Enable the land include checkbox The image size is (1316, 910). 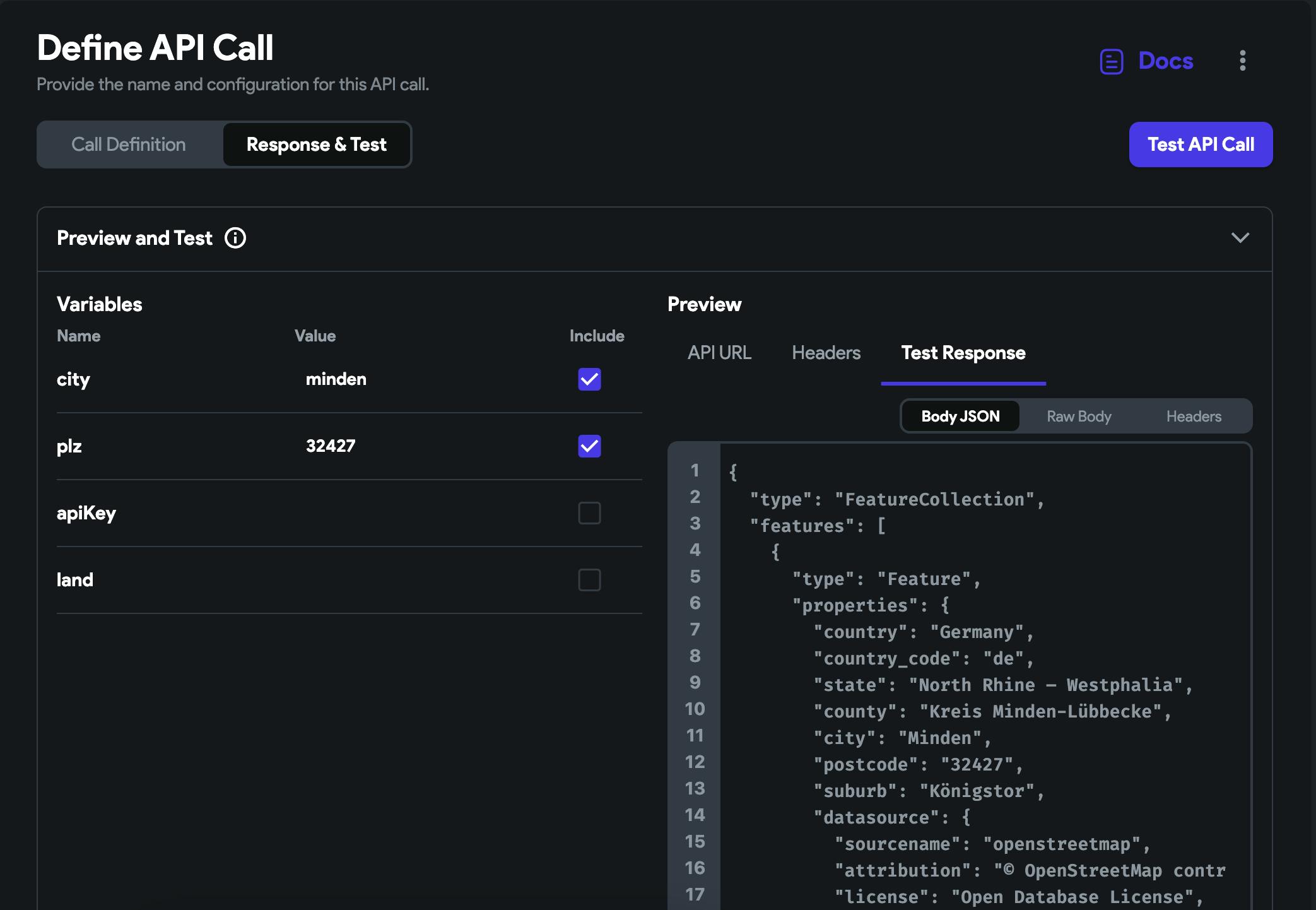(589, 580)
